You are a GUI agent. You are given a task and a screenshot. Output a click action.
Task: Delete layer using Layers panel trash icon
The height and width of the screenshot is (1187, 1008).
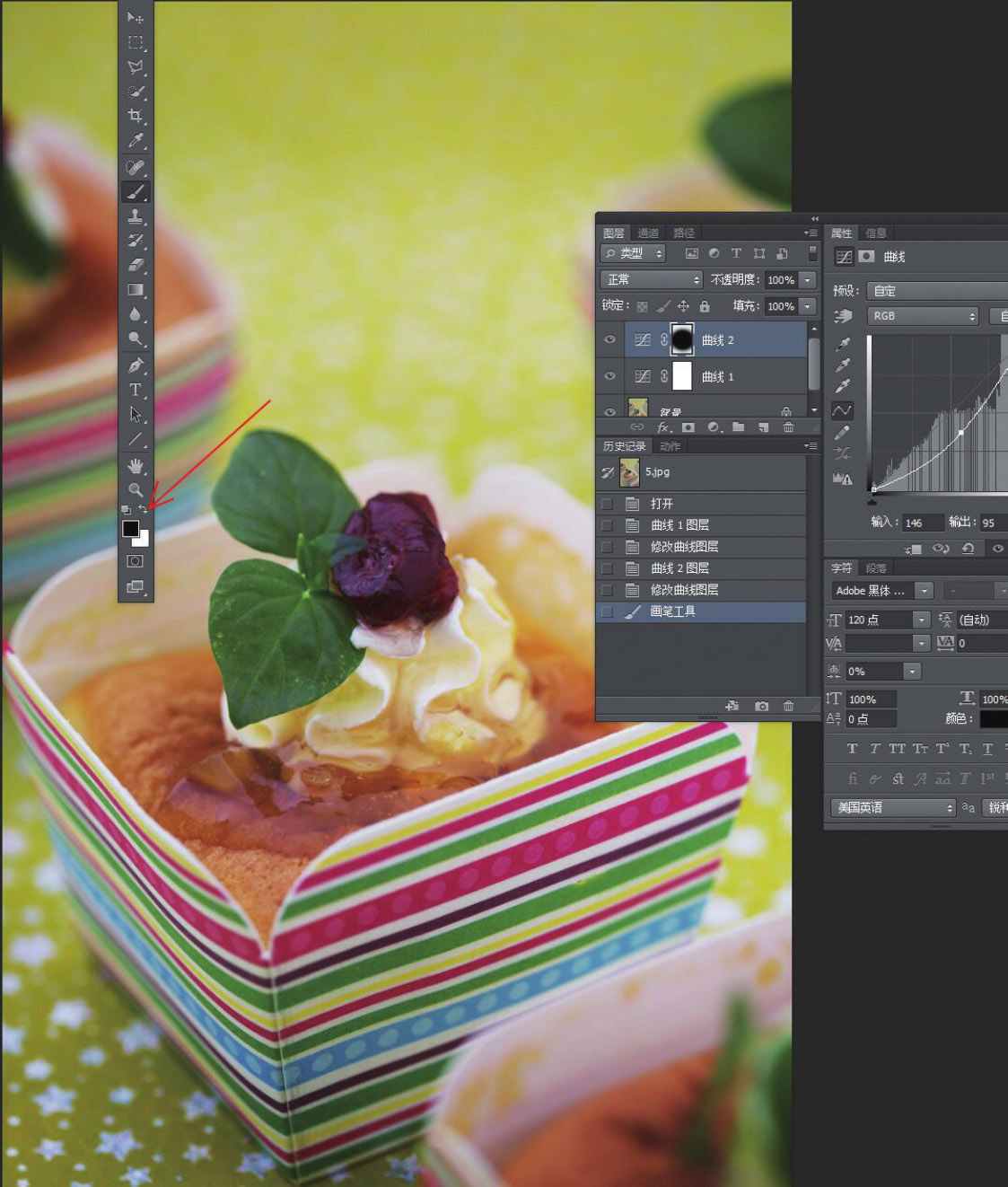point(788,427)
